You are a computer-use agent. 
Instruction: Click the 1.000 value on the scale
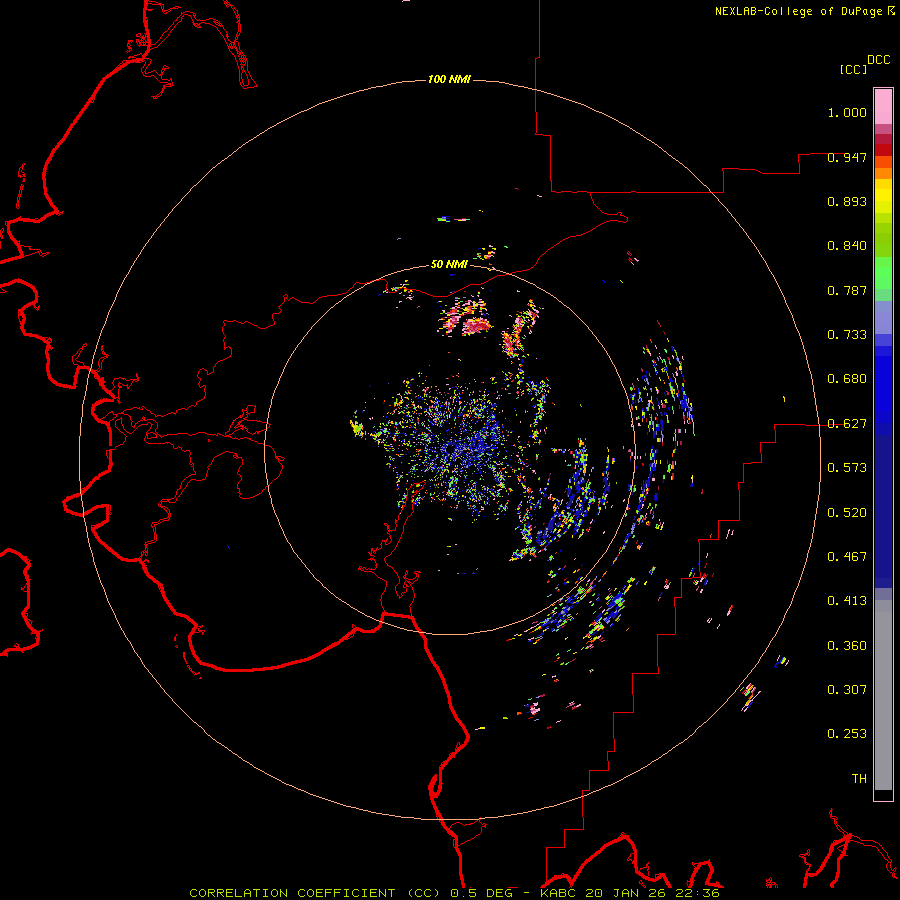(847, 112)
